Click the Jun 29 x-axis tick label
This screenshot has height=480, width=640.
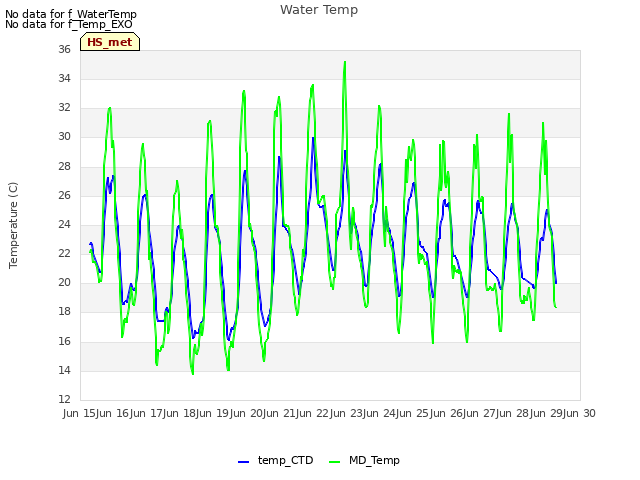pyautogui.click(x=547, y=413)
